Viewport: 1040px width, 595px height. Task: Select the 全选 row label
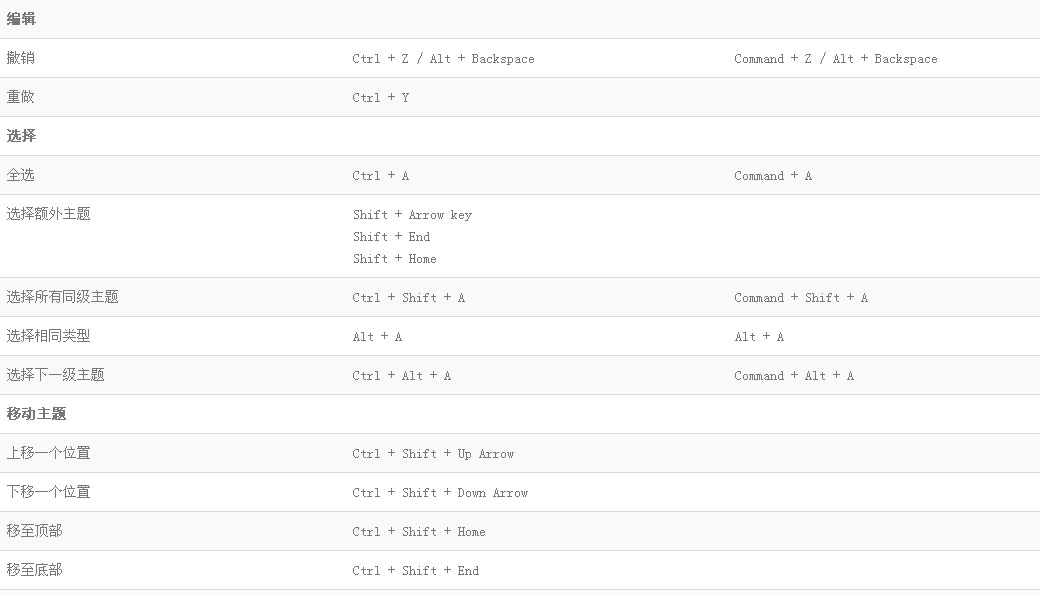21,174
